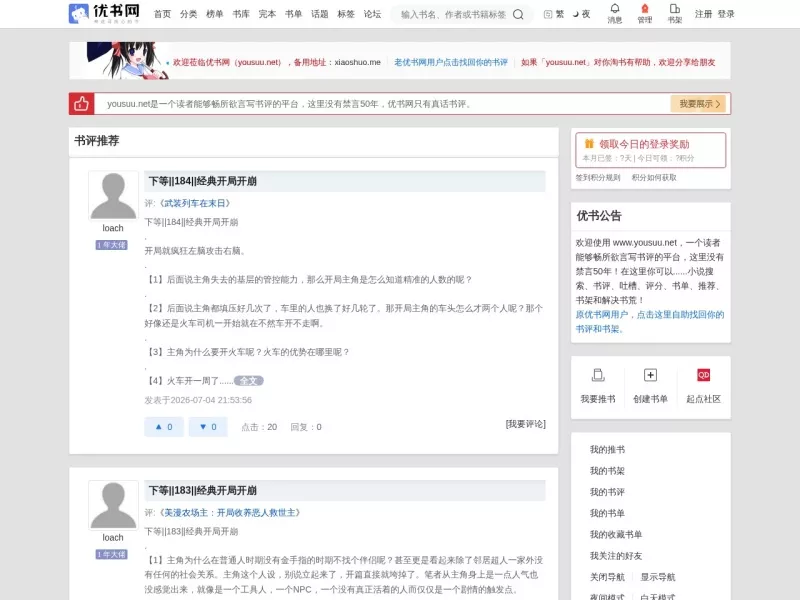Screen dimensions: 800x600
Task: Open the 管理 icon
Action: point(645,14)
